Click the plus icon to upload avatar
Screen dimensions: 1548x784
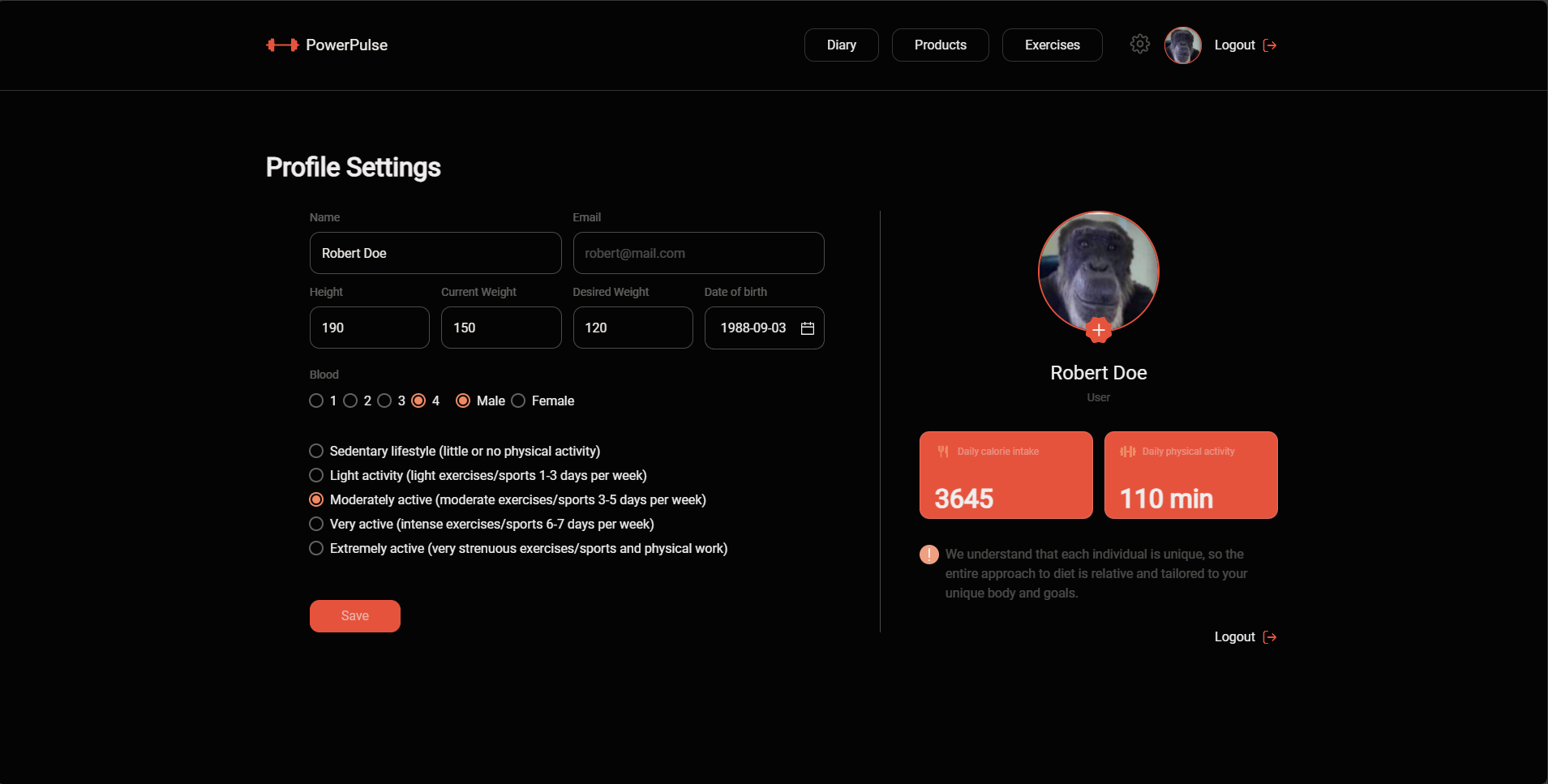tap(1099, 330)
